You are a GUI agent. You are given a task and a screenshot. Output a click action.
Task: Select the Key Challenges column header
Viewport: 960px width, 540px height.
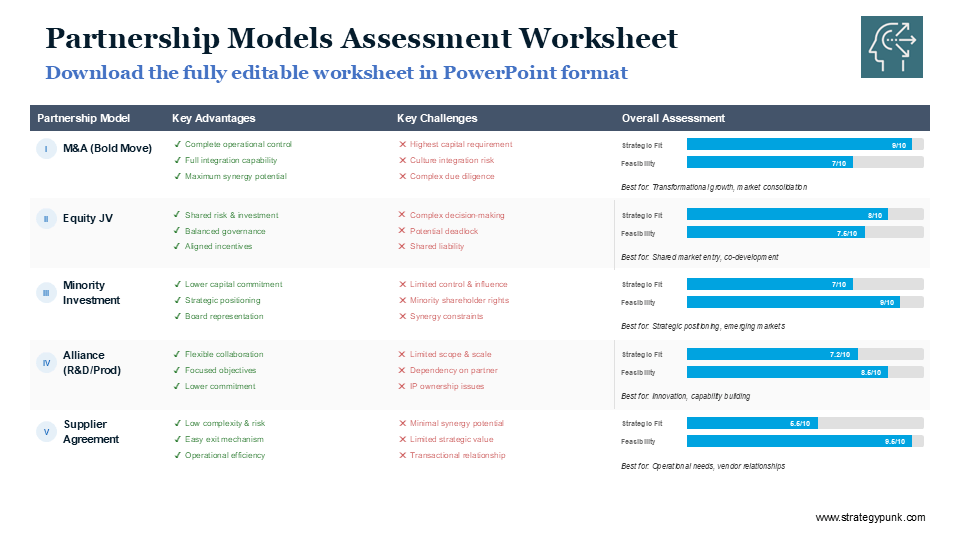437,118
